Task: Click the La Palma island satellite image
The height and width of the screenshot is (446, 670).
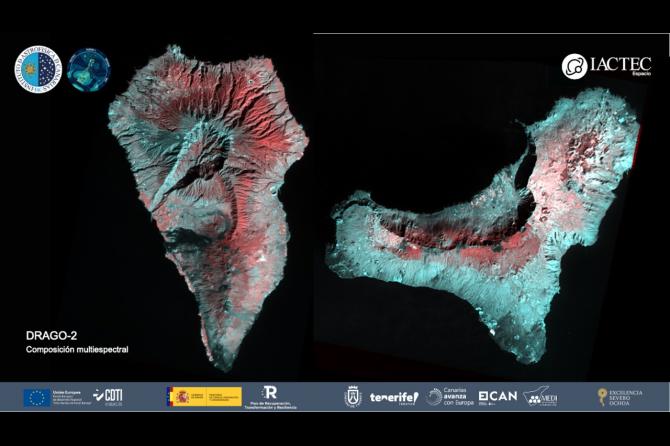Action: click(208, 207)
